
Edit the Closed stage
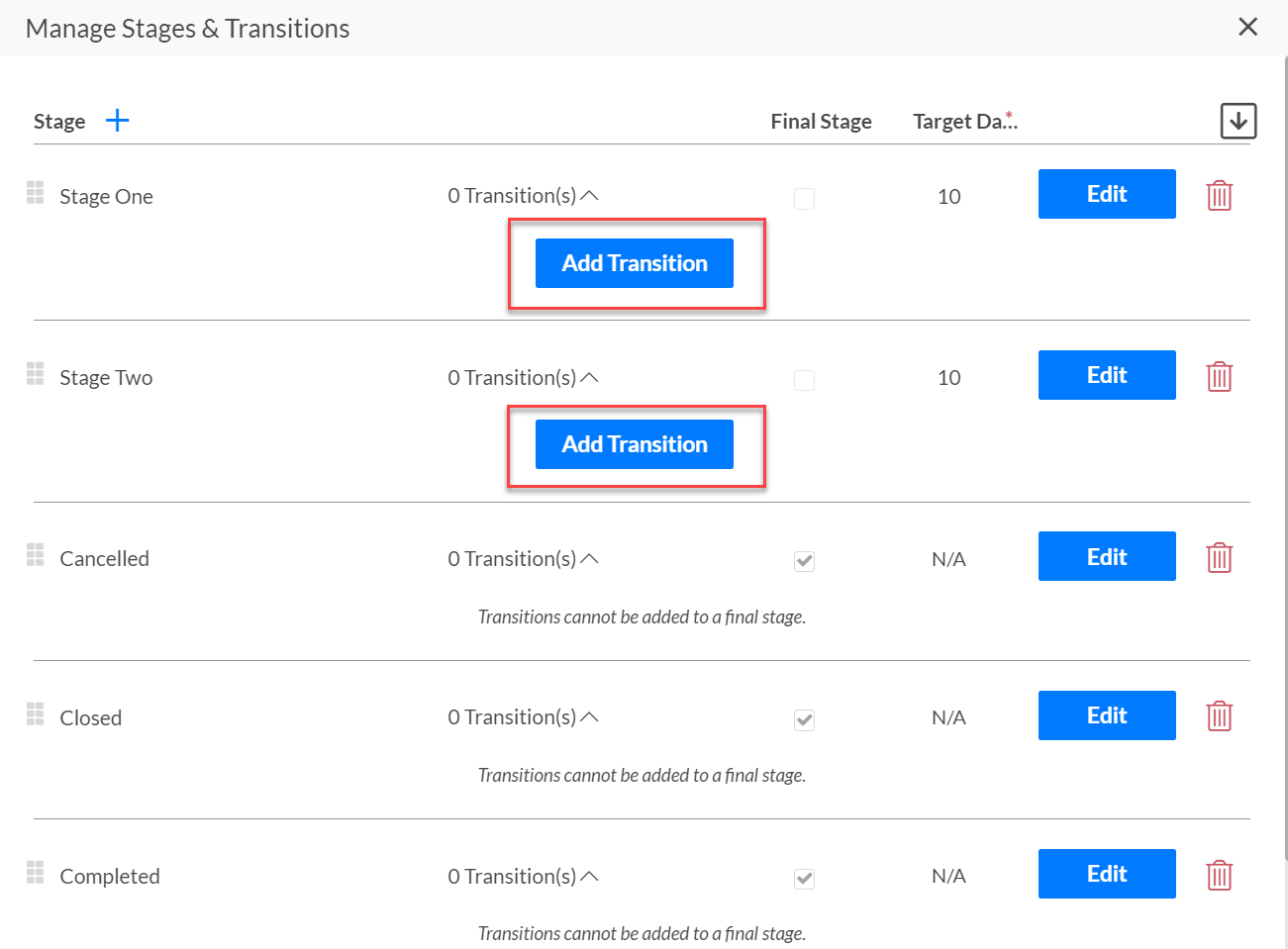(1107, 715)
